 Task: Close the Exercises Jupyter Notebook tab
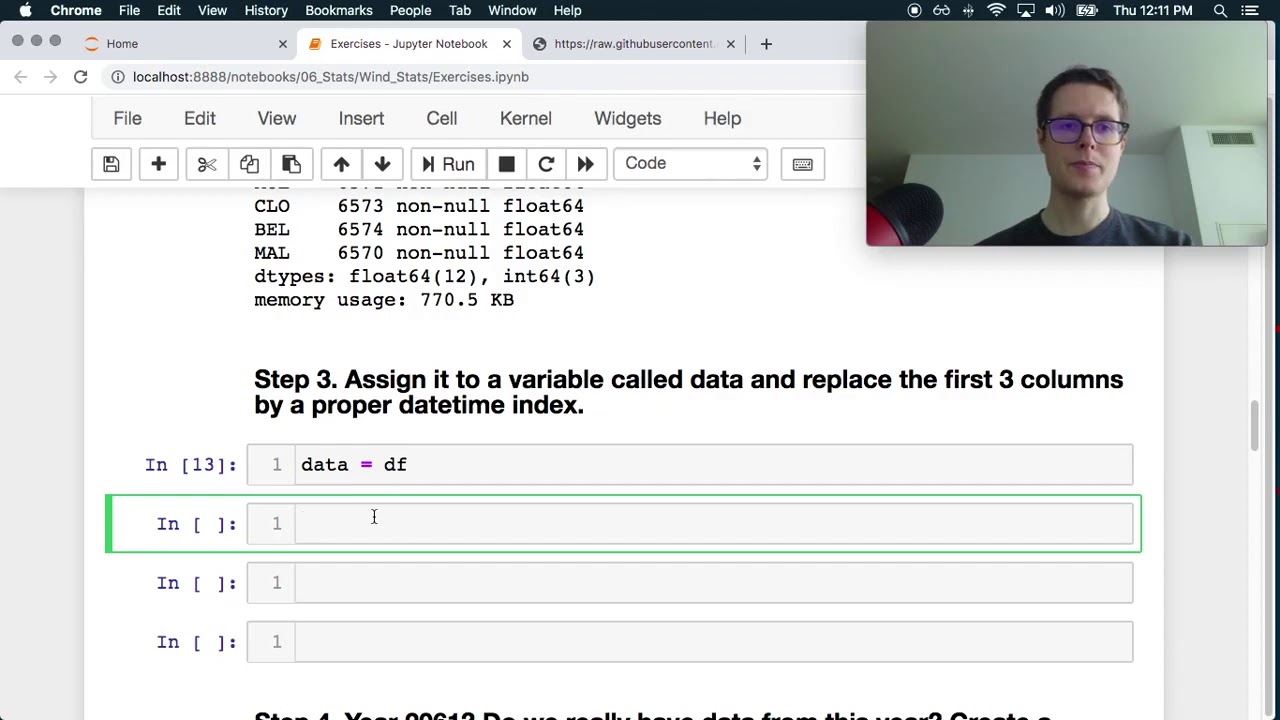(x=506, y=44)
